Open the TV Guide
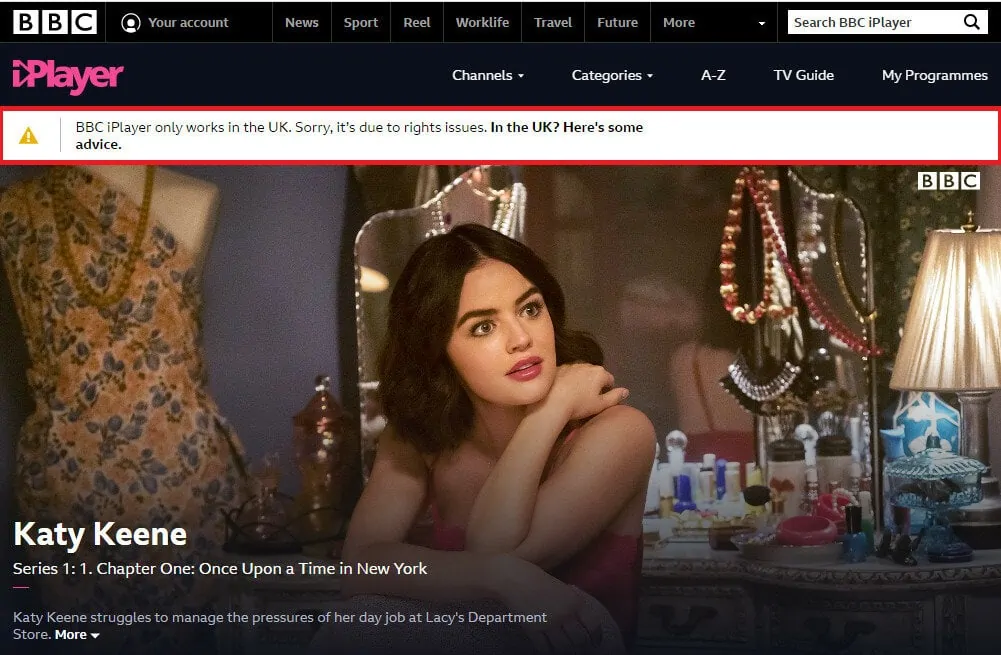This screenshot has width=1001, height=655. click(x=804, y=75)
